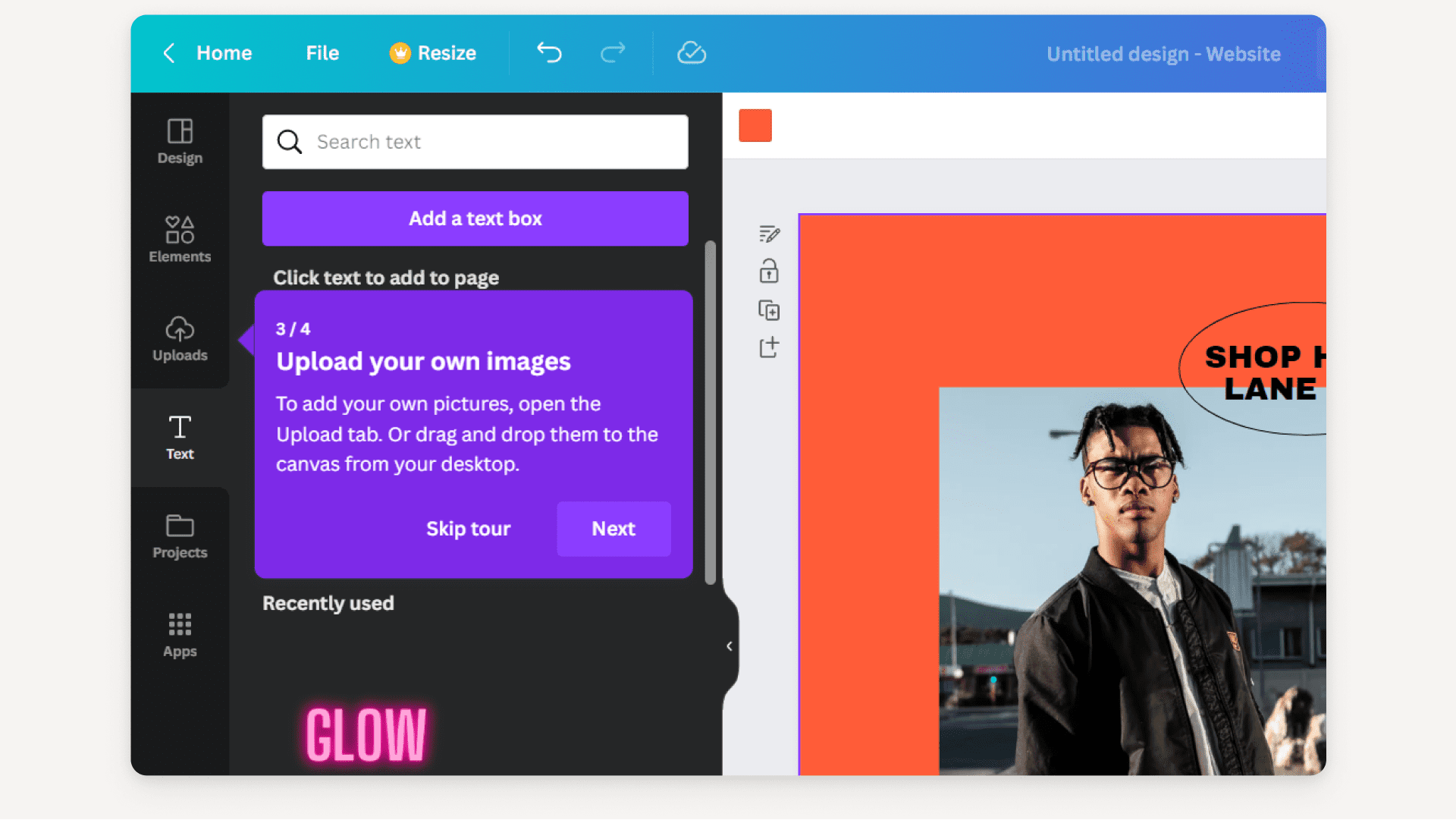This screenshot has height=820, width=1456.
Task: Click the cloud save status icon
Action: click(x=691, y=53)
